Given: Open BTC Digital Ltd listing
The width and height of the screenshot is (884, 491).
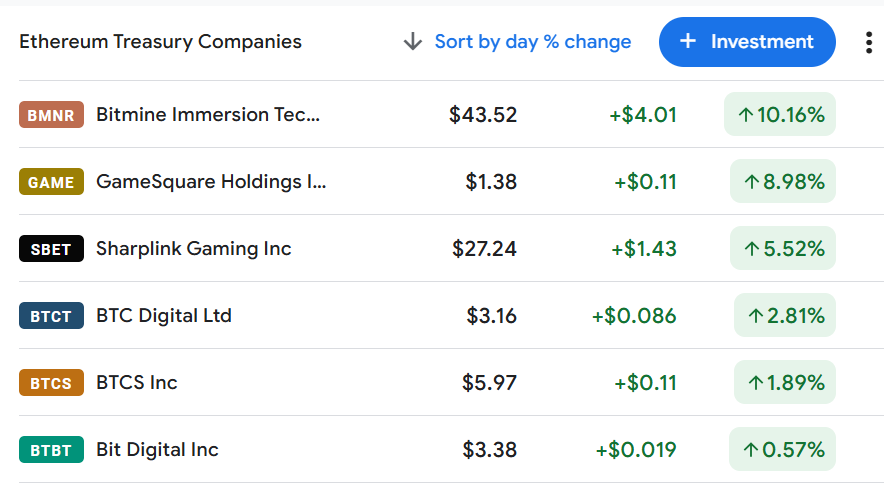Looking at the screenshot, I should 451,316.
